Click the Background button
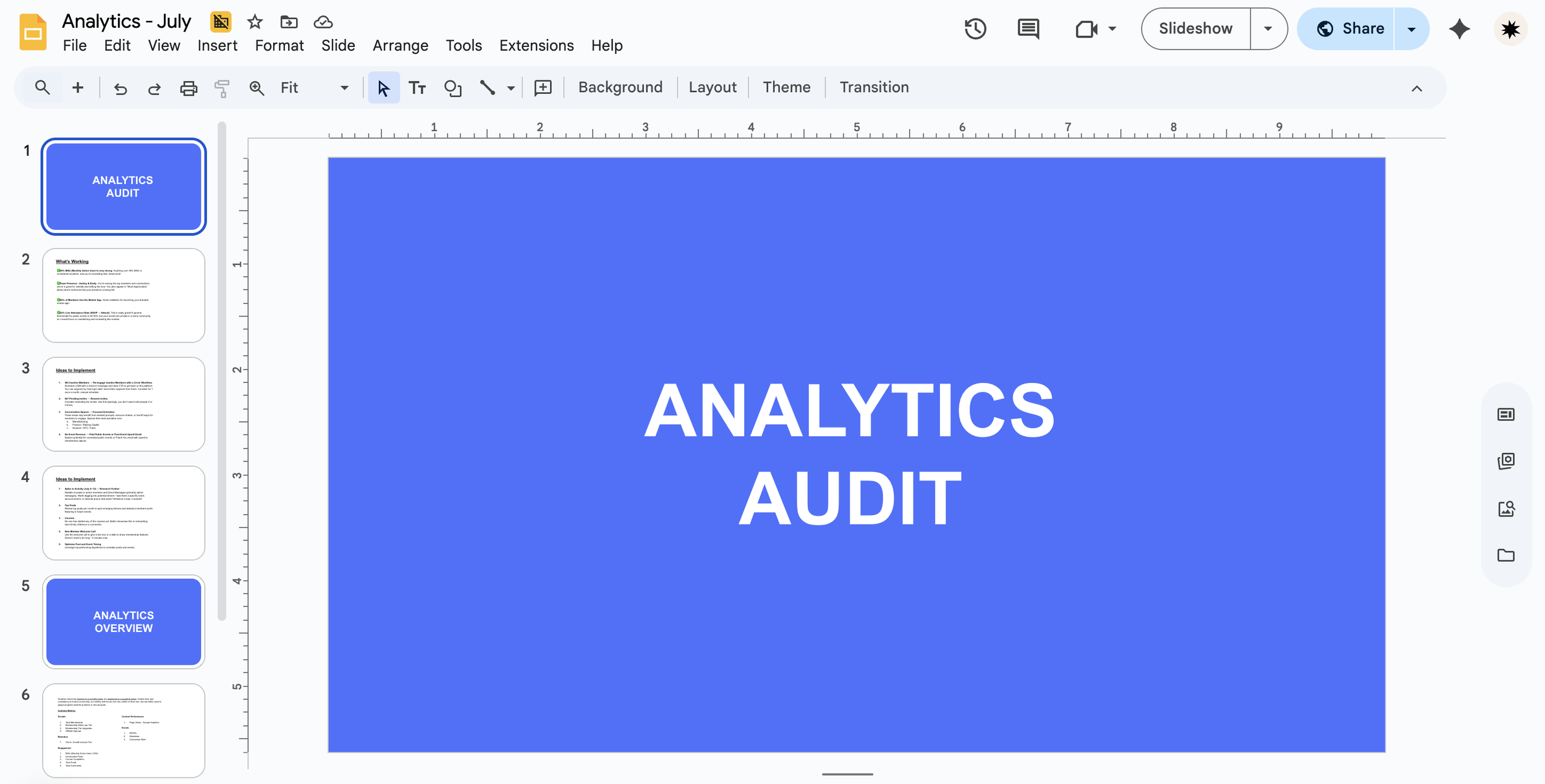Screen dimensions: 1545x784 [620, 88]
